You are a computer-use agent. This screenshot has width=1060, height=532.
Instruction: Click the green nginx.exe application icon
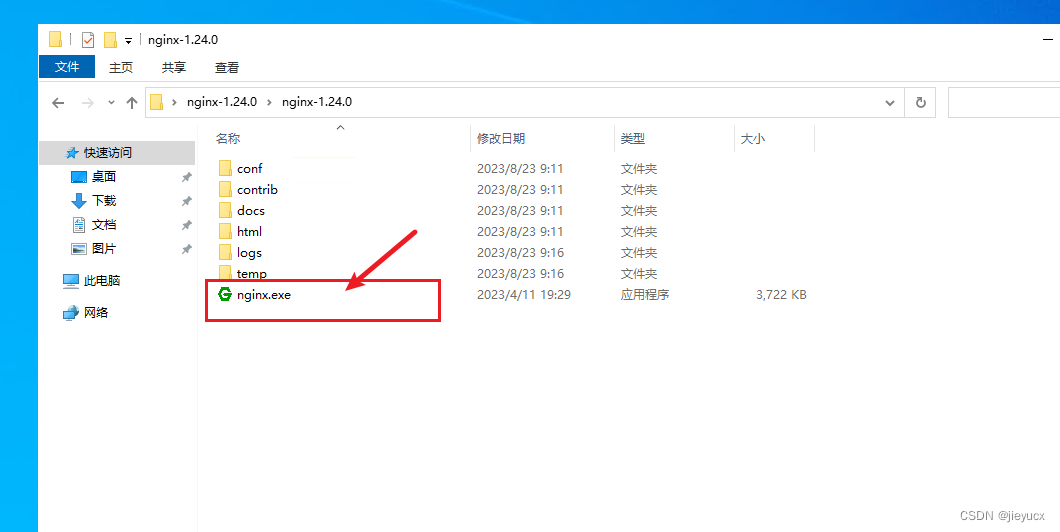pos(225,294)
